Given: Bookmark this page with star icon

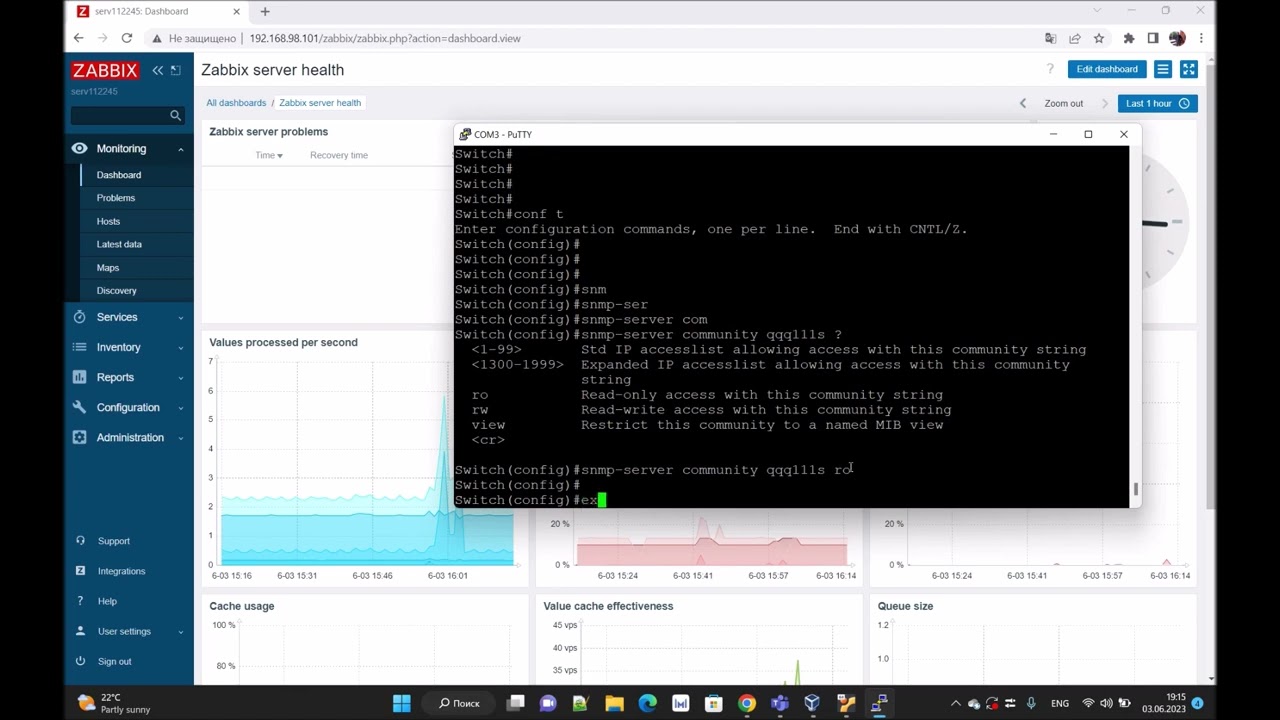Looking at the screenshot, I should [x=1099, y=38].
